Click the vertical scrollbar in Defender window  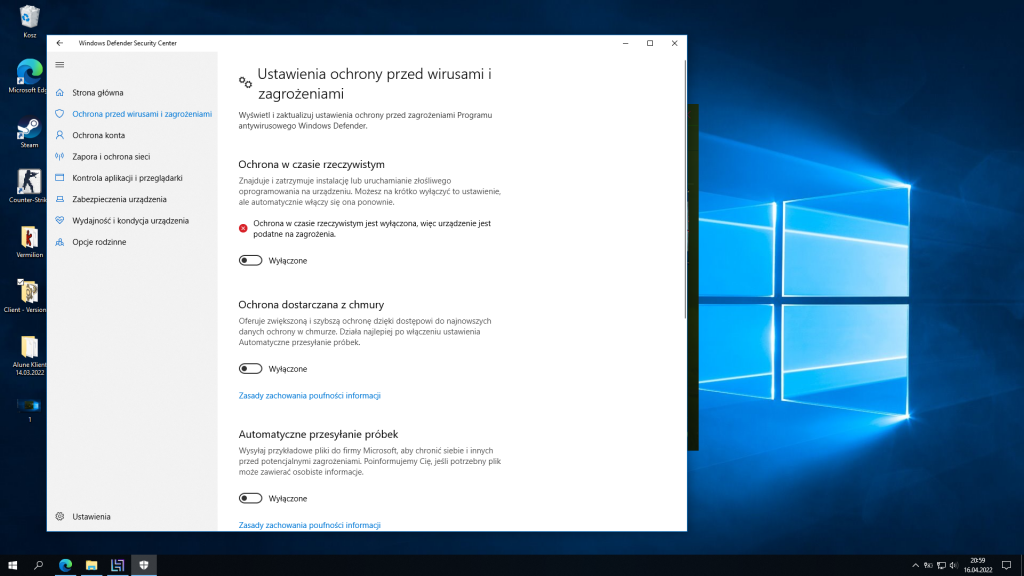pos(684,189)
